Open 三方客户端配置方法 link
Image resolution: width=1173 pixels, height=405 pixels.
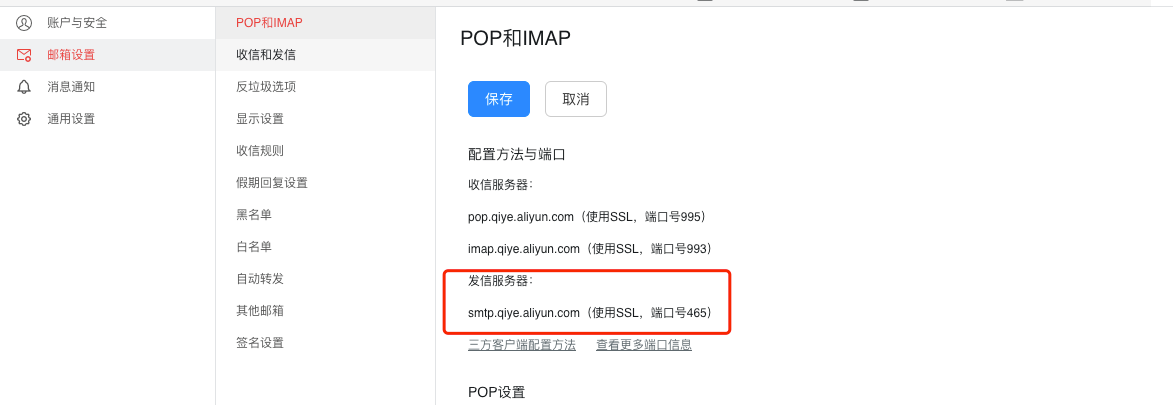522,345
